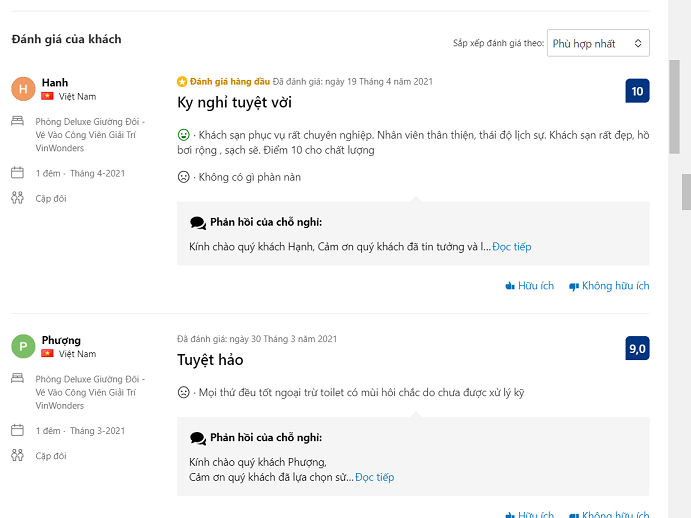Screen dimensions: 691x518
Task: Expand Hanh's property reply with 'Đọc tiếp'
Action: coord(512,247)
